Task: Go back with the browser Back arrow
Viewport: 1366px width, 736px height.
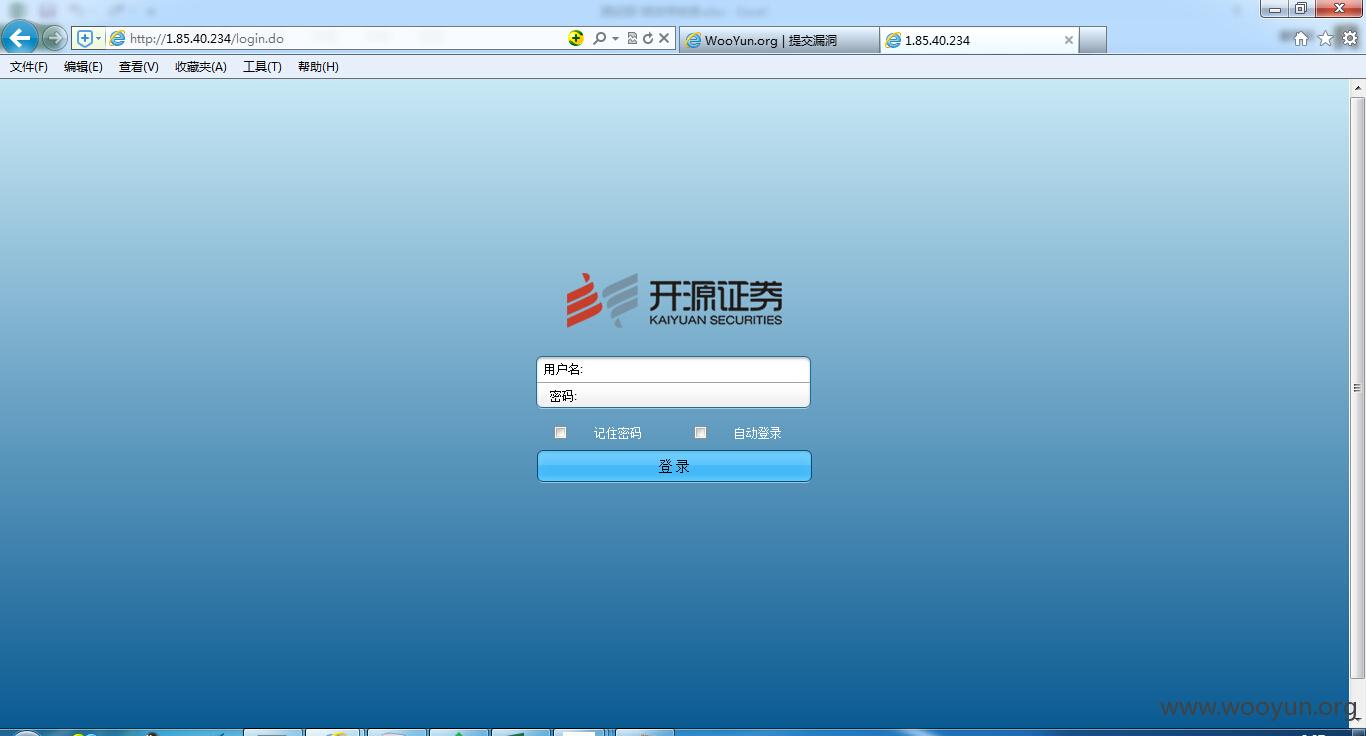Action: tap(20, 39)
